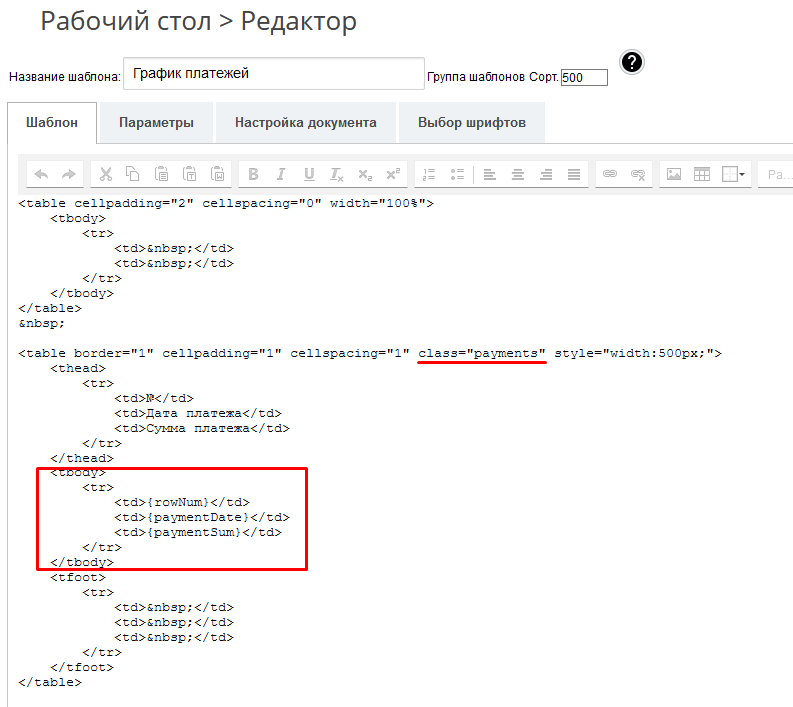The height and width of the screenshot is (707, 793).
Task: Click the undo arrow icon
Action: click(41, 174)
